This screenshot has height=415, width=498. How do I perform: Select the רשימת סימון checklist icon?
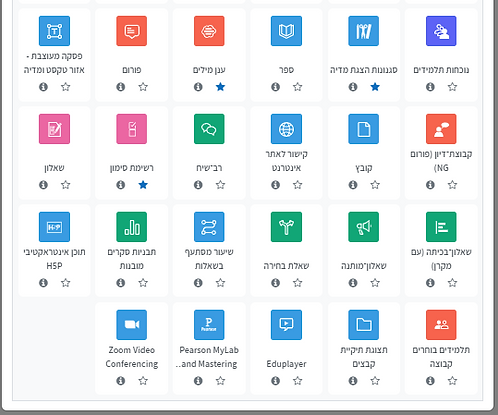pos(131,129)
